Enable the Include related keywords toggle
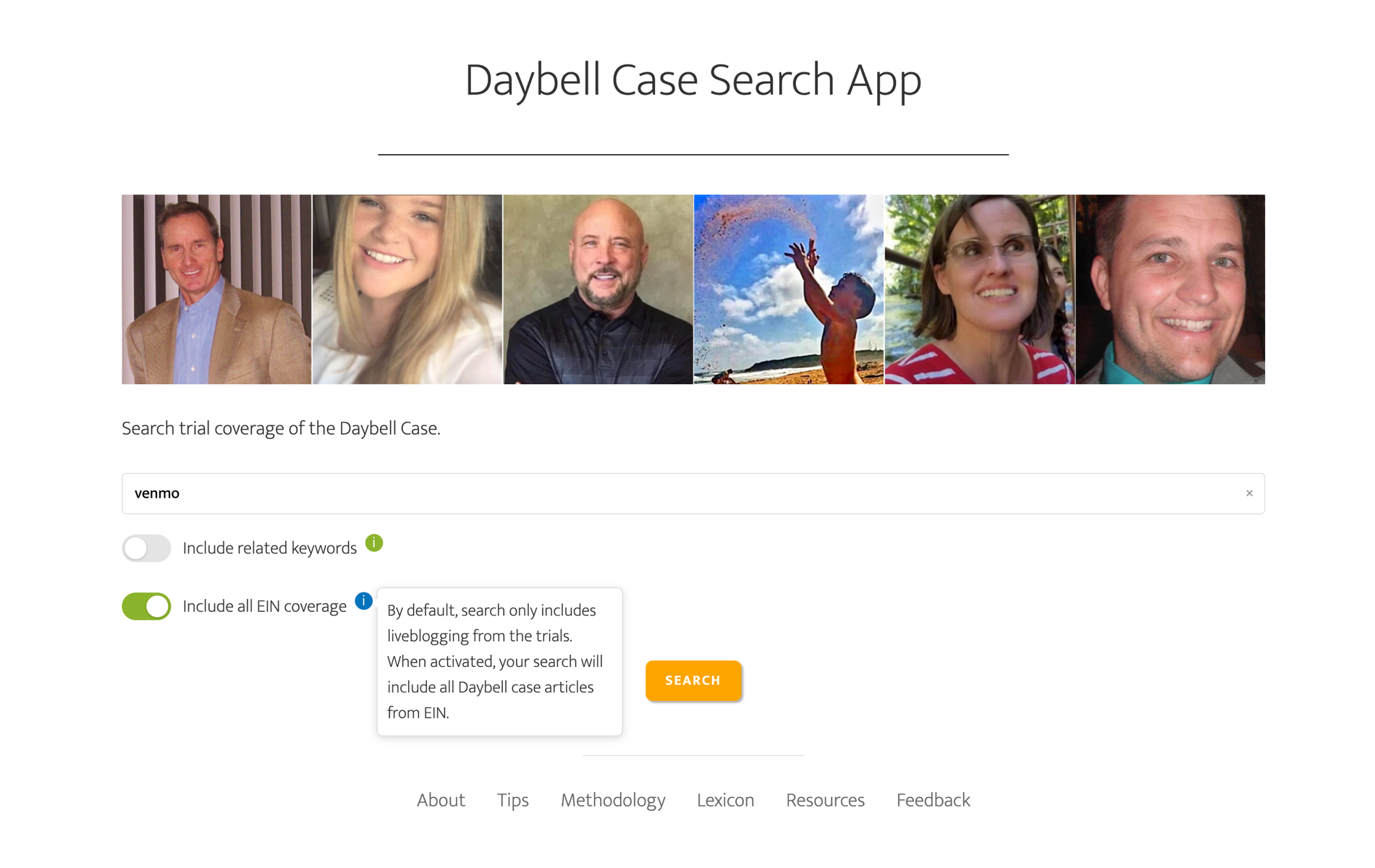 coord(146,548)
